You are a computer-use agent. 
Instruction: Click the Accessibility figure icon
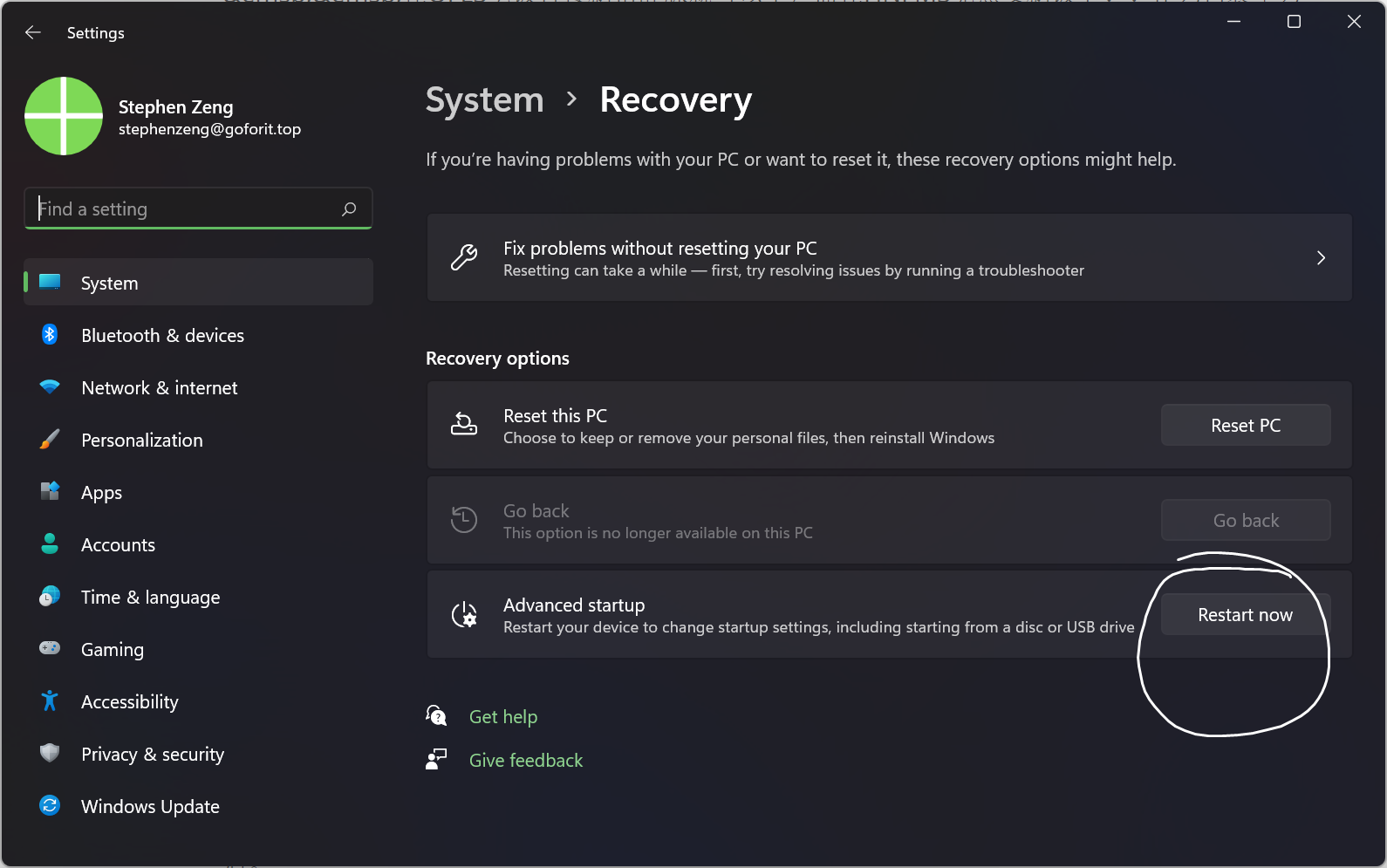click(50, 701)
